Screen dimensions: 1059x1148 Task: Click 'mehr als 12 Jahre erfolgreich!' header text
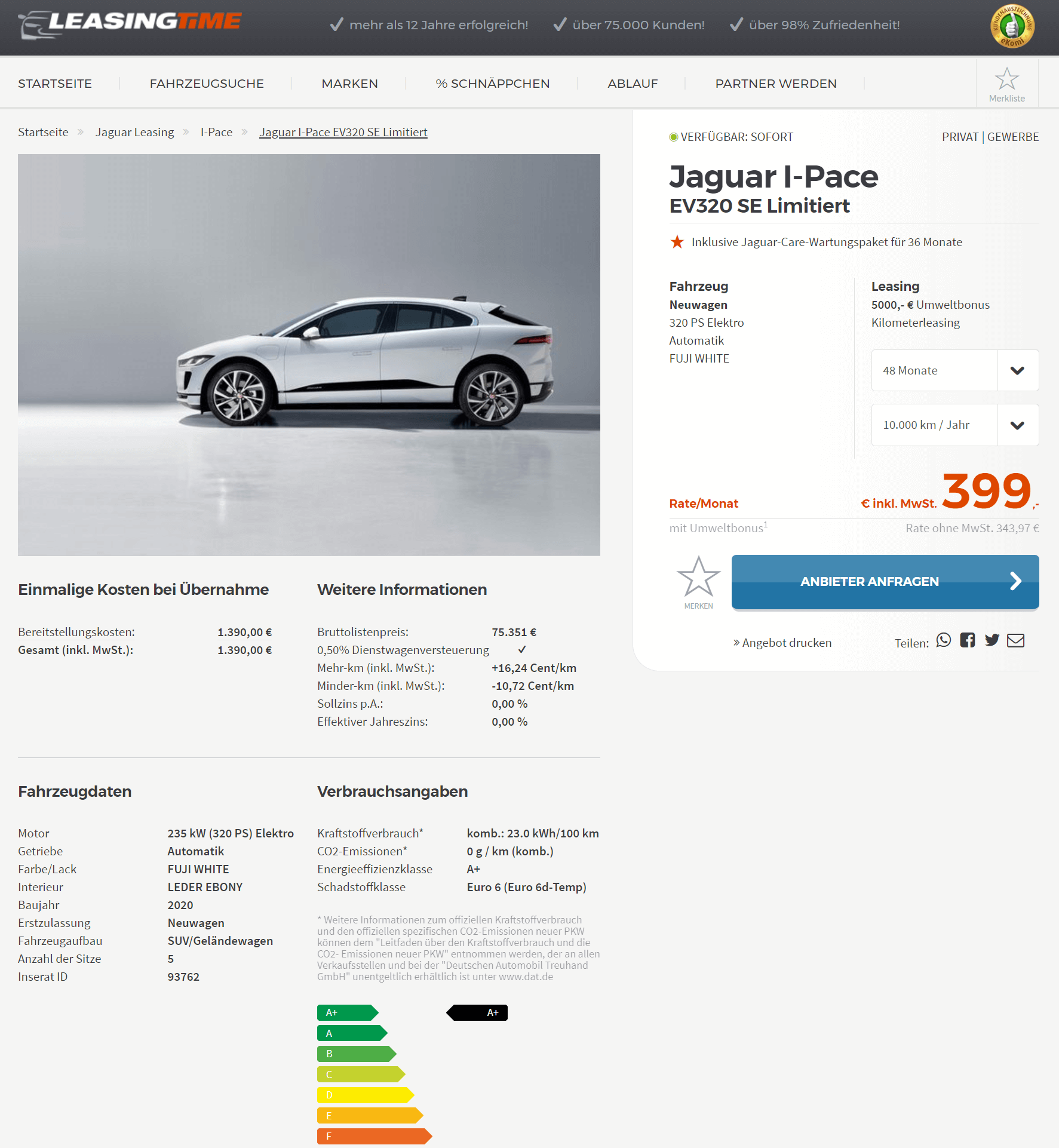point(439,25)
